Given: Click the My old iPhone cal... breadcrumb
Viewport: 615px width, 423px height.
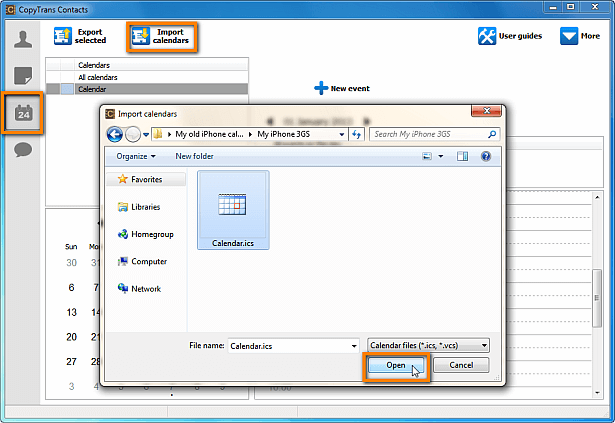Looking at the screenshot, I should pos(209,134).
